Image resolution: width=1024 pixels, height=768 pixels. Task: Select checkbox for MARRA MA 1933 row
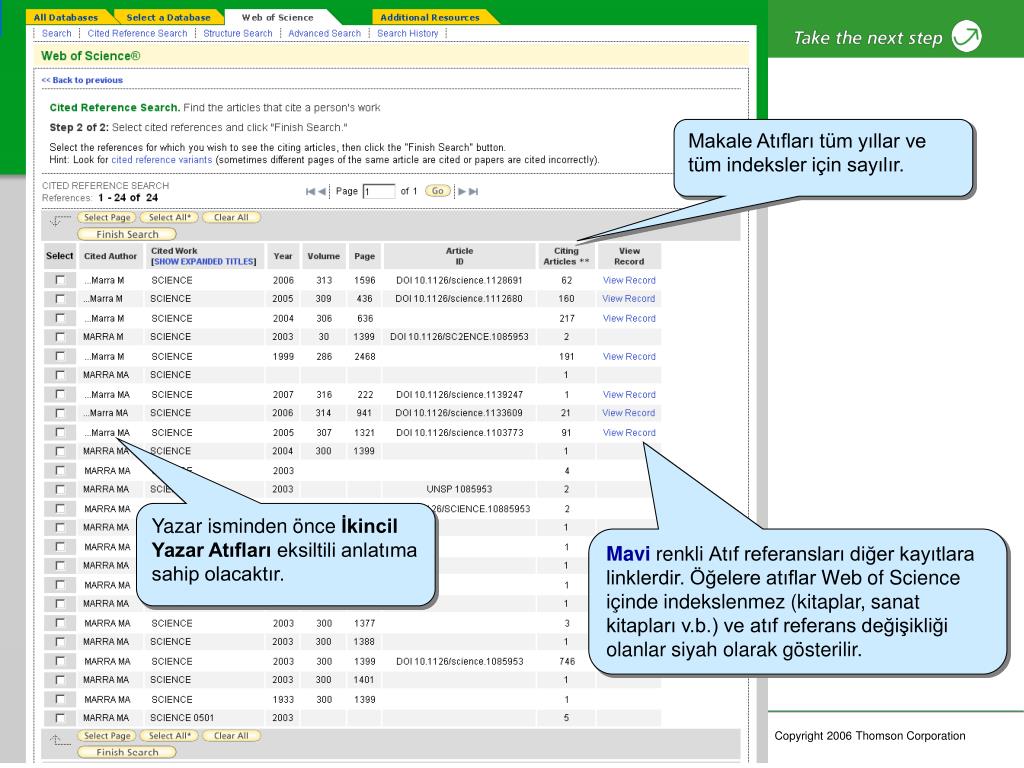(60, 699)
